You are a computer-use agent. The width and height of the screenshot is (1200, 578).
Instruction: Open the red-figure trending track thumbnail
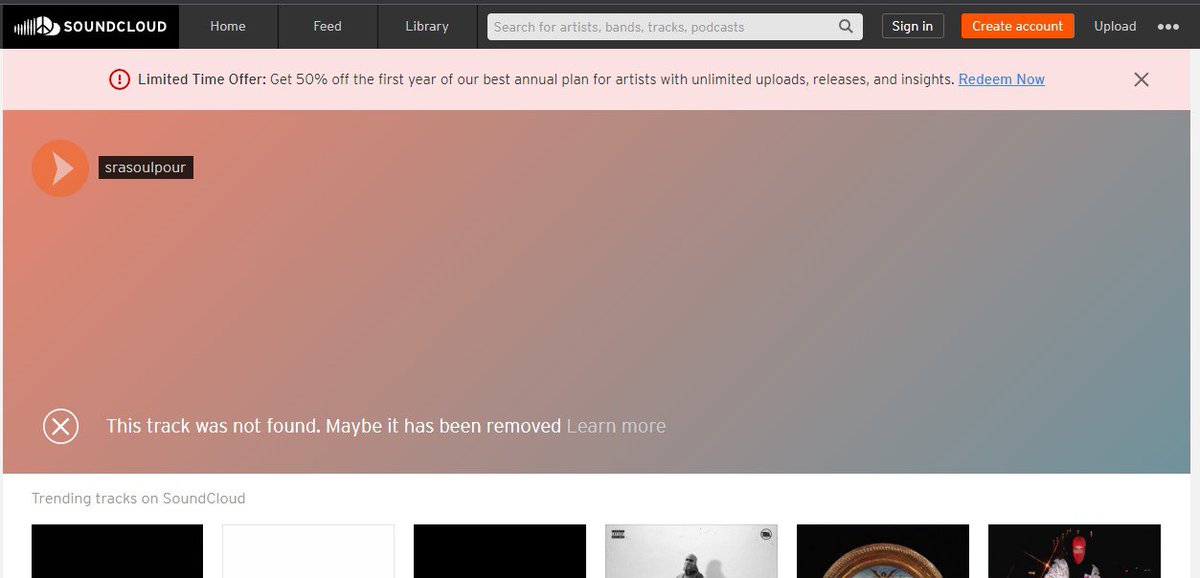1074,551
